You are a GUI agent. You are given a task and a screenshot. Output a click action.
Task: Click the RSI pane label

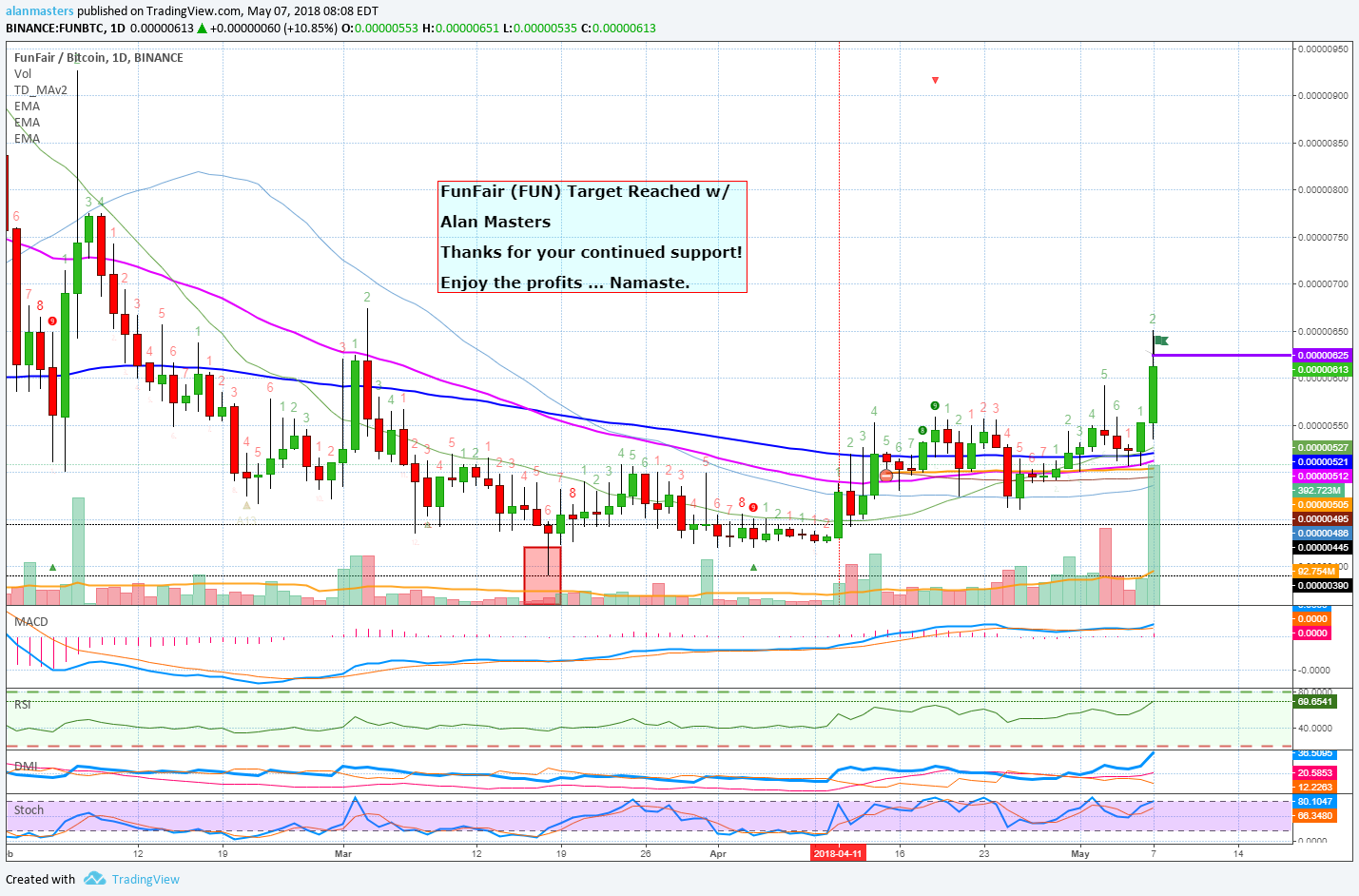23,704
